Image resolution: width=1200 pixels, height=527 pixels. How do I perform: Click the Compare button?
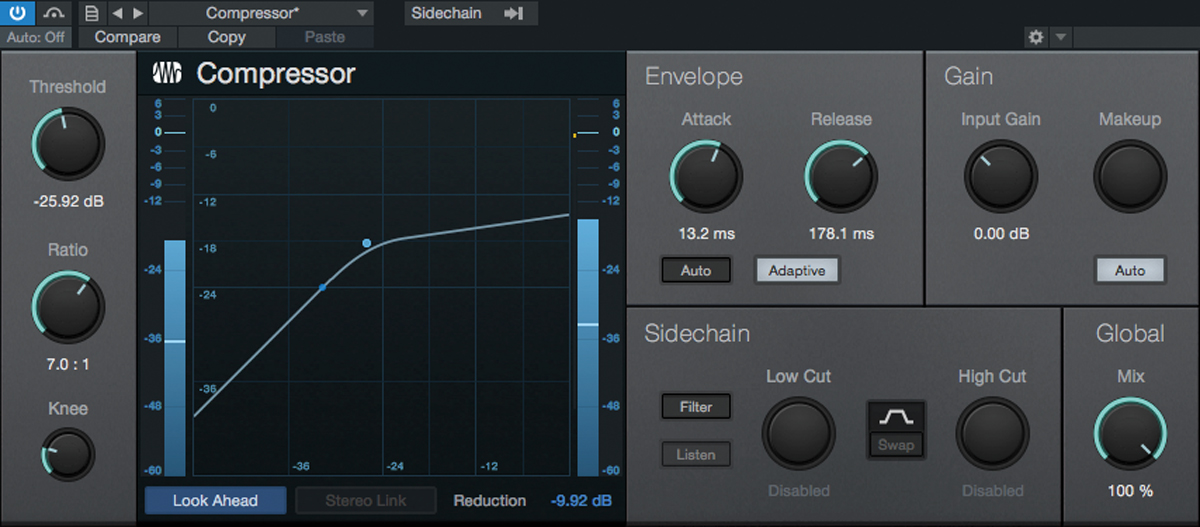coord(127,37)
